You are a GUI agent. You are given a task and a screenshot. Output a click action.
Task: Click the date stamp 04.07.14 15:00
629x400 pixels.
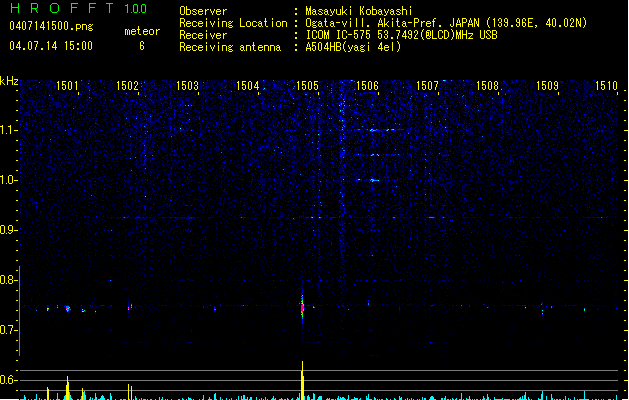(x=51, y=46)
